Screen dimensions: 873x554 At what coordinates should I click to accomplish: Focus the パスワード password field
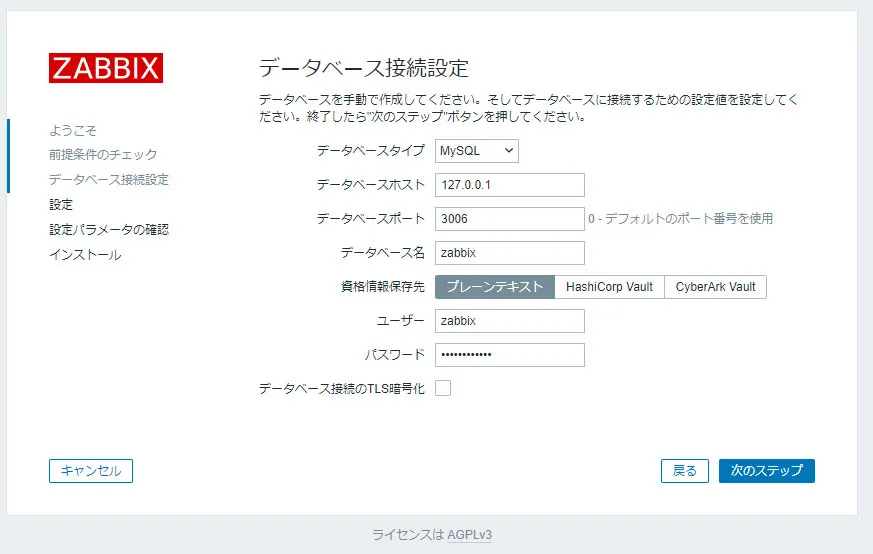coord(509,355)
